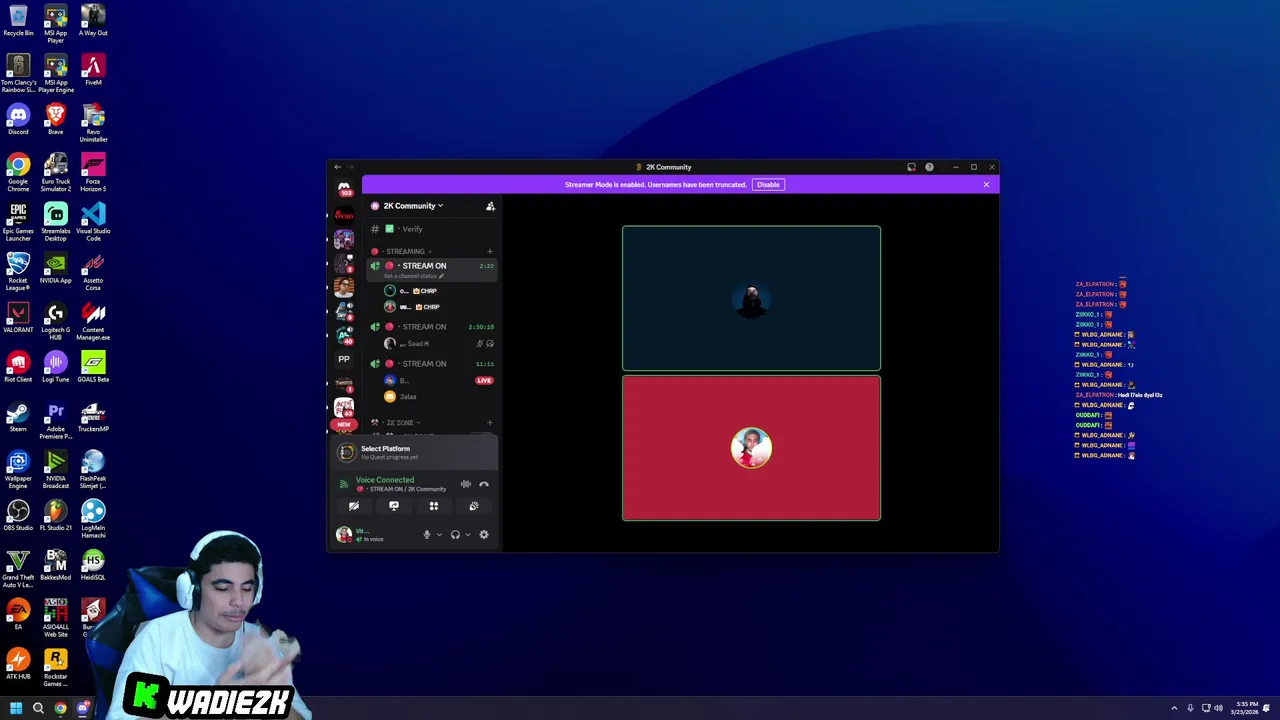This screenshot has height=720, width=1280.
Task: Open Logitech G HUB desktop shortcut
Action: pos(56,321)
